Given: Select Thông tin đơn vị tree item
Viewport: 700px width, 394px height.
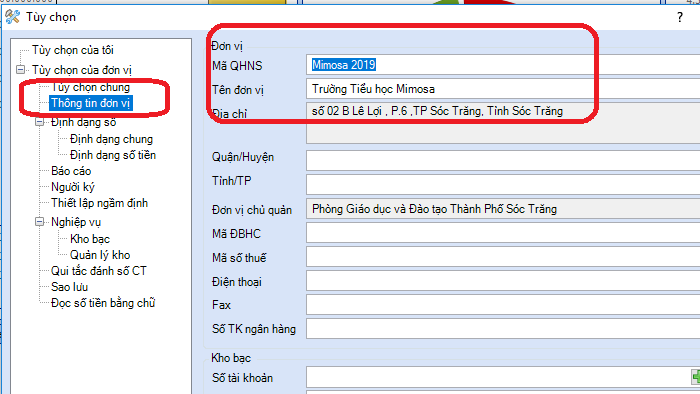Looking at the screenshot, I should (91, 103).
